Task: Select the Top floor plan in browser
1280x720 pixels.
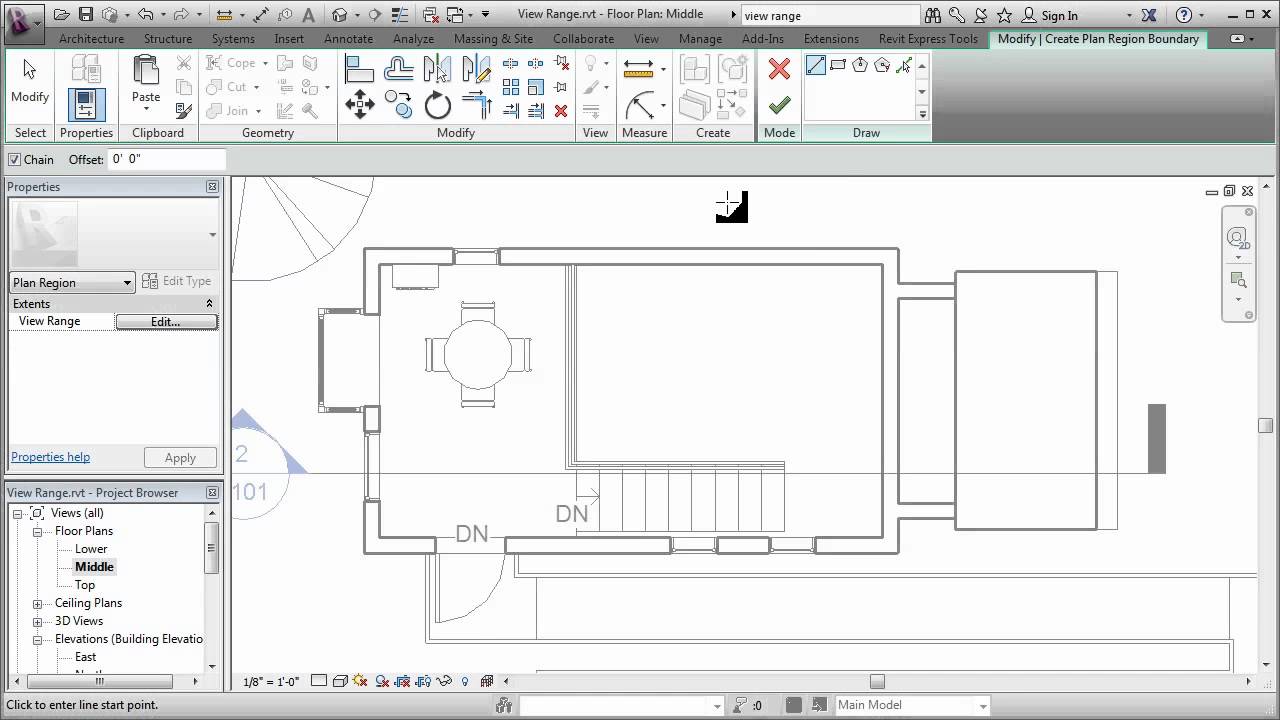Action: (85, 585)
